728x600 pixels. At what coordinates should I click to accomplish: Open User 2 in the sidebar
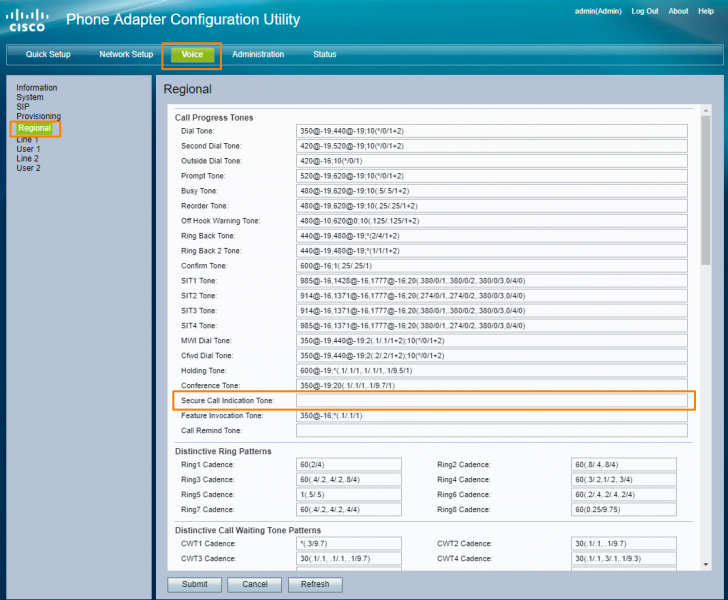pos(28,168)
